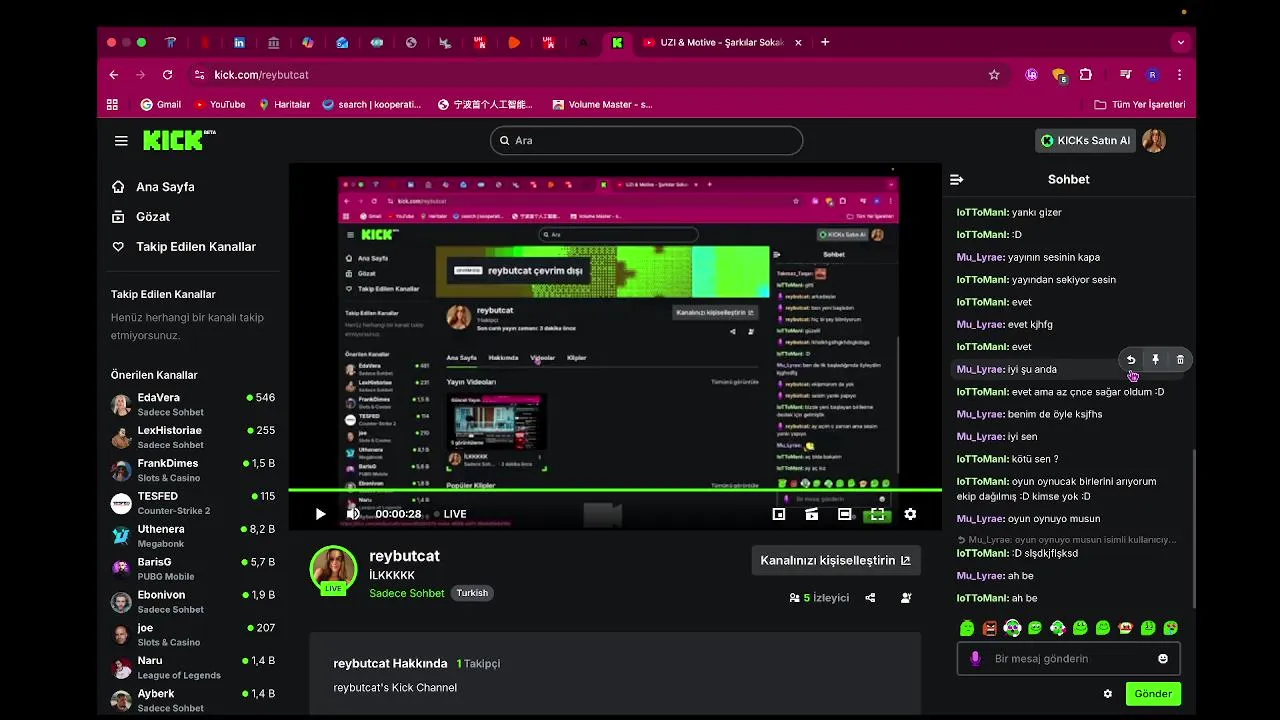Image resolution: width=1280 pixels, height=720 pixels.
Task: Reload the kick.com page
Action: 167,75
